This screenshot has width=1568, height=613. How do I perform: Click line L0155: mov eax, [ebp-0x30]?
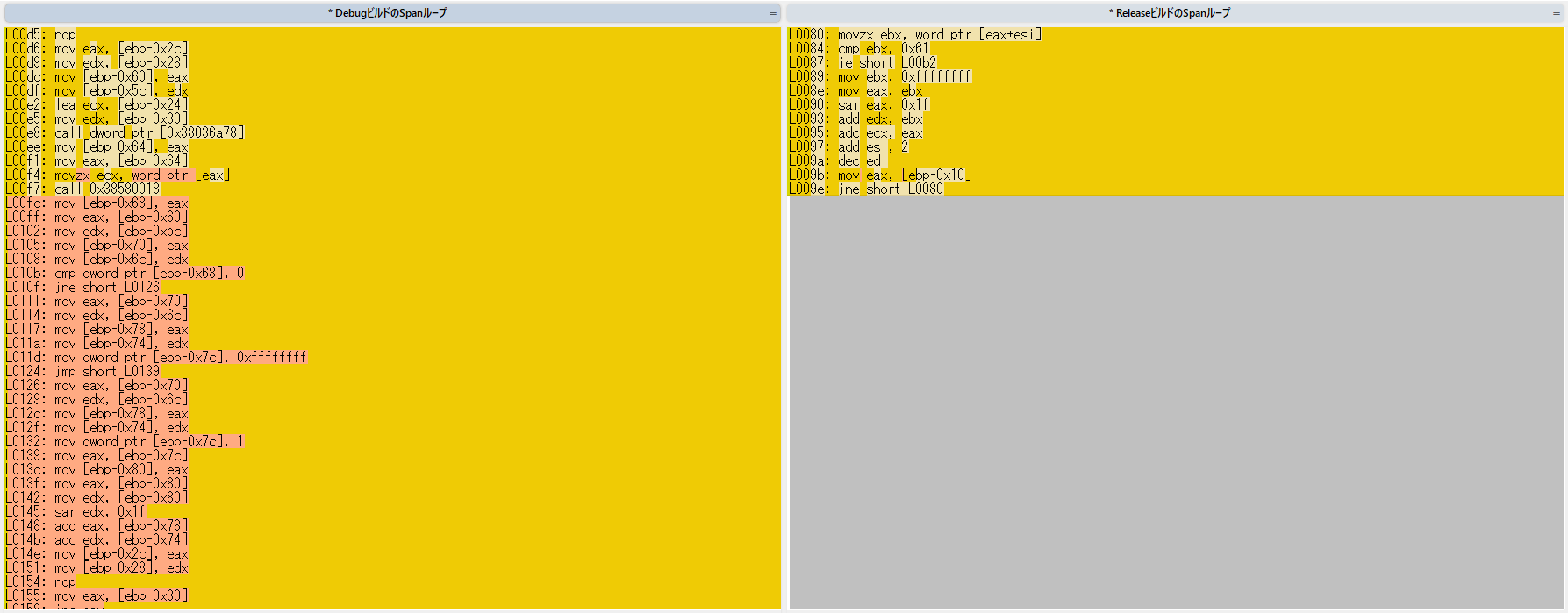(97, 596)
